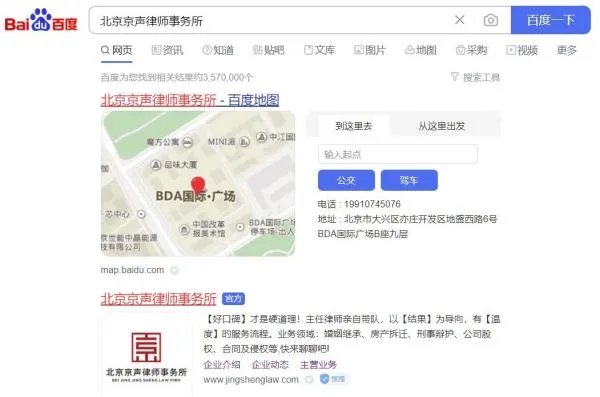
Task: Clear the search box with the X icon
Action: point(460,20)
